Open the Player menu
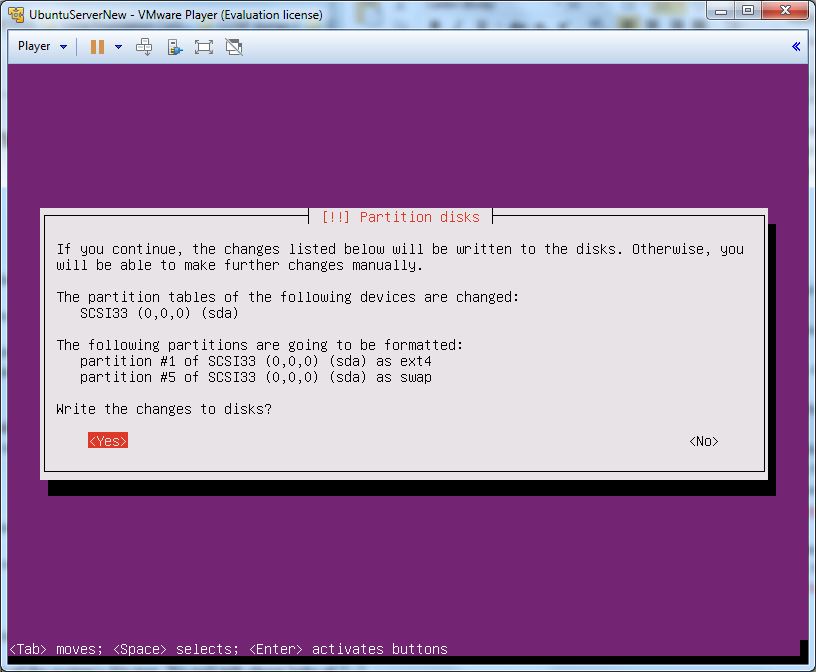The image size is (816, 672). [34, 47]
